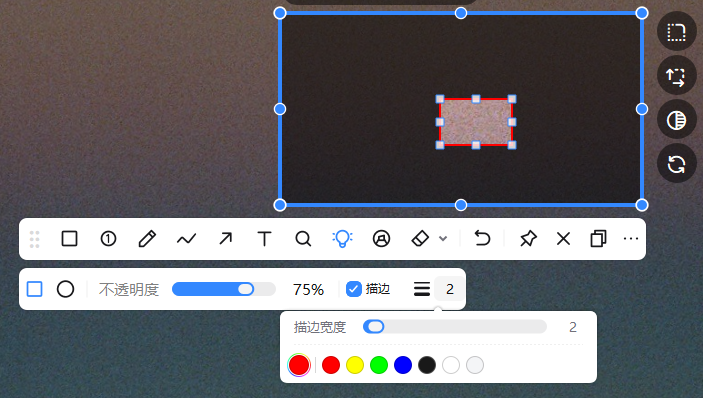The height and width of the screenshot is (398, 703).
Task: Choose the square spotlight shape
Action: coord(35,289)
